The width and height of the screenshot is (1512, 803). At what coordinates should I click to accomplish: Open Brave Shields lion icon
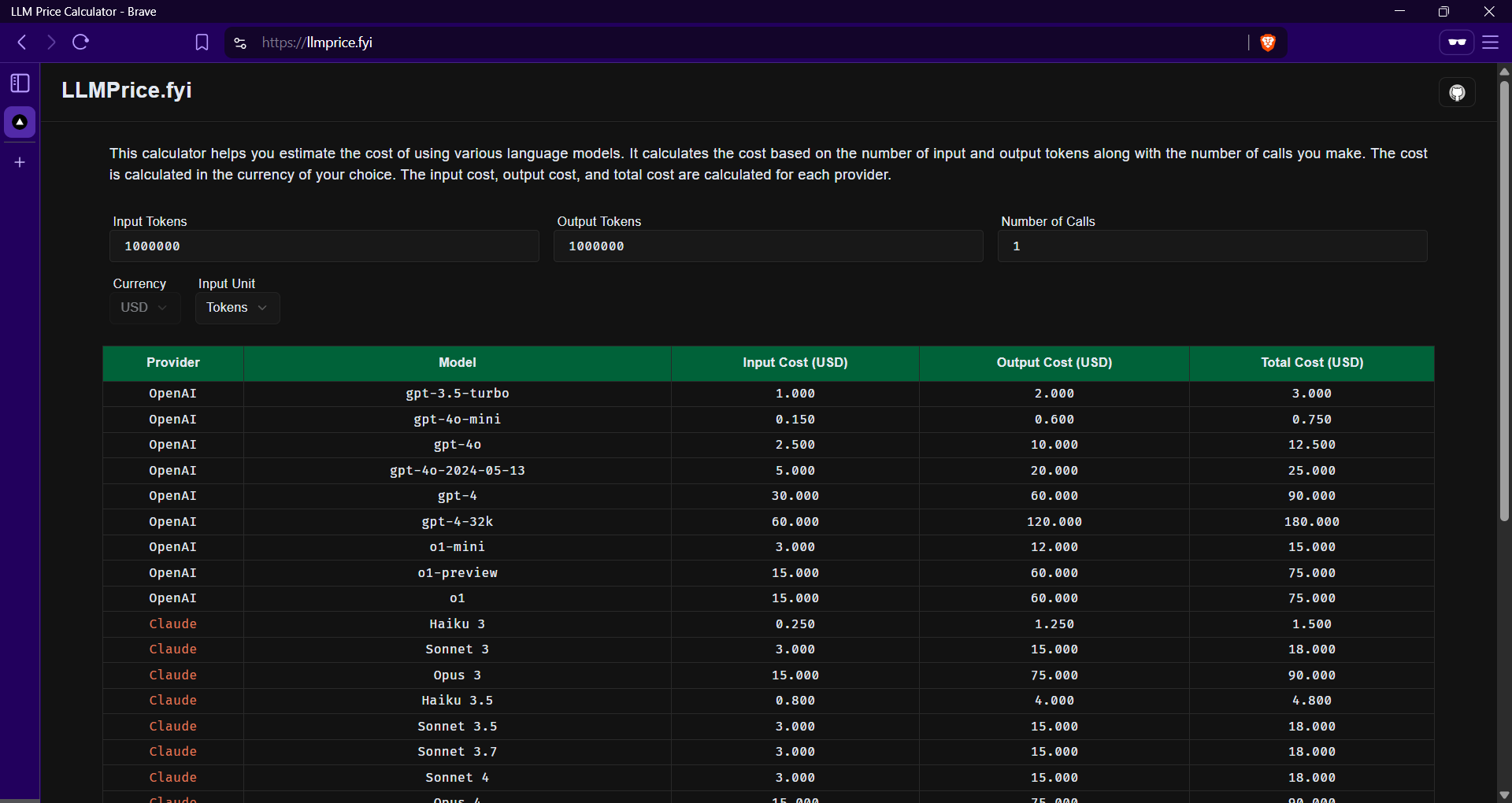click(x=1268, y=43)
